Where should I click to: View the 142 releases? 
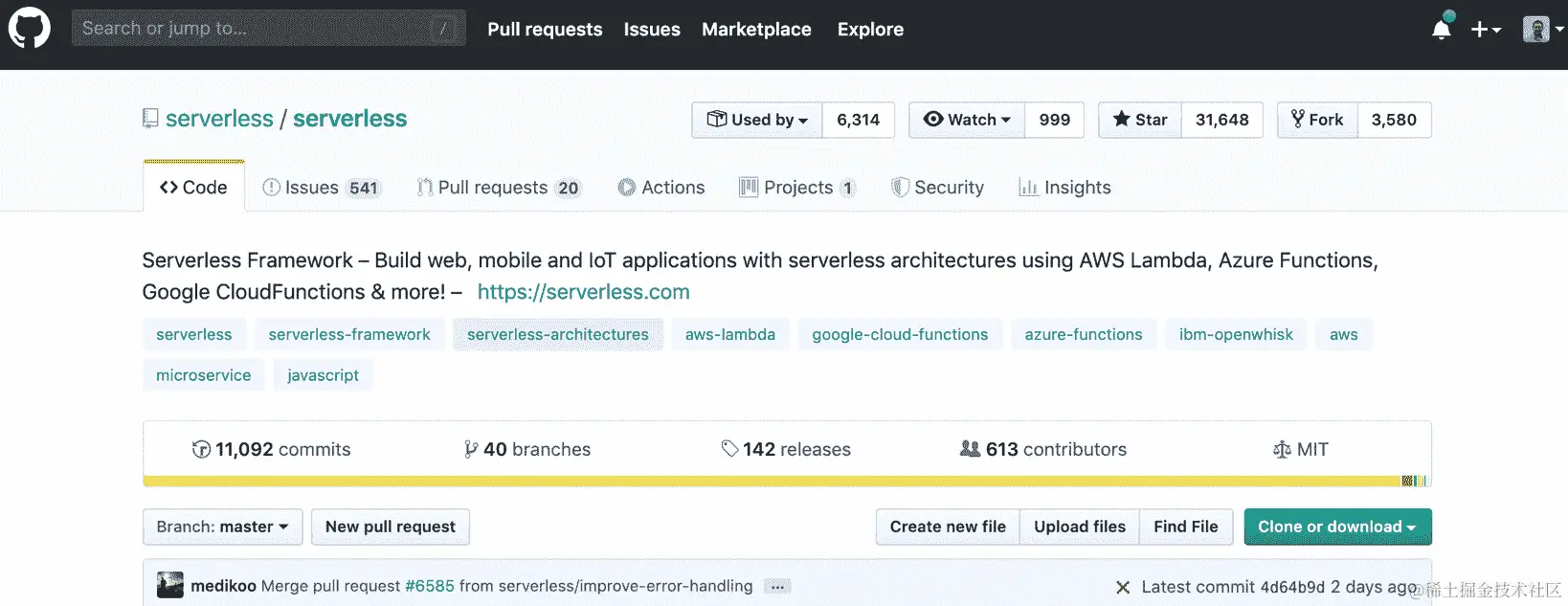point(786,449)
